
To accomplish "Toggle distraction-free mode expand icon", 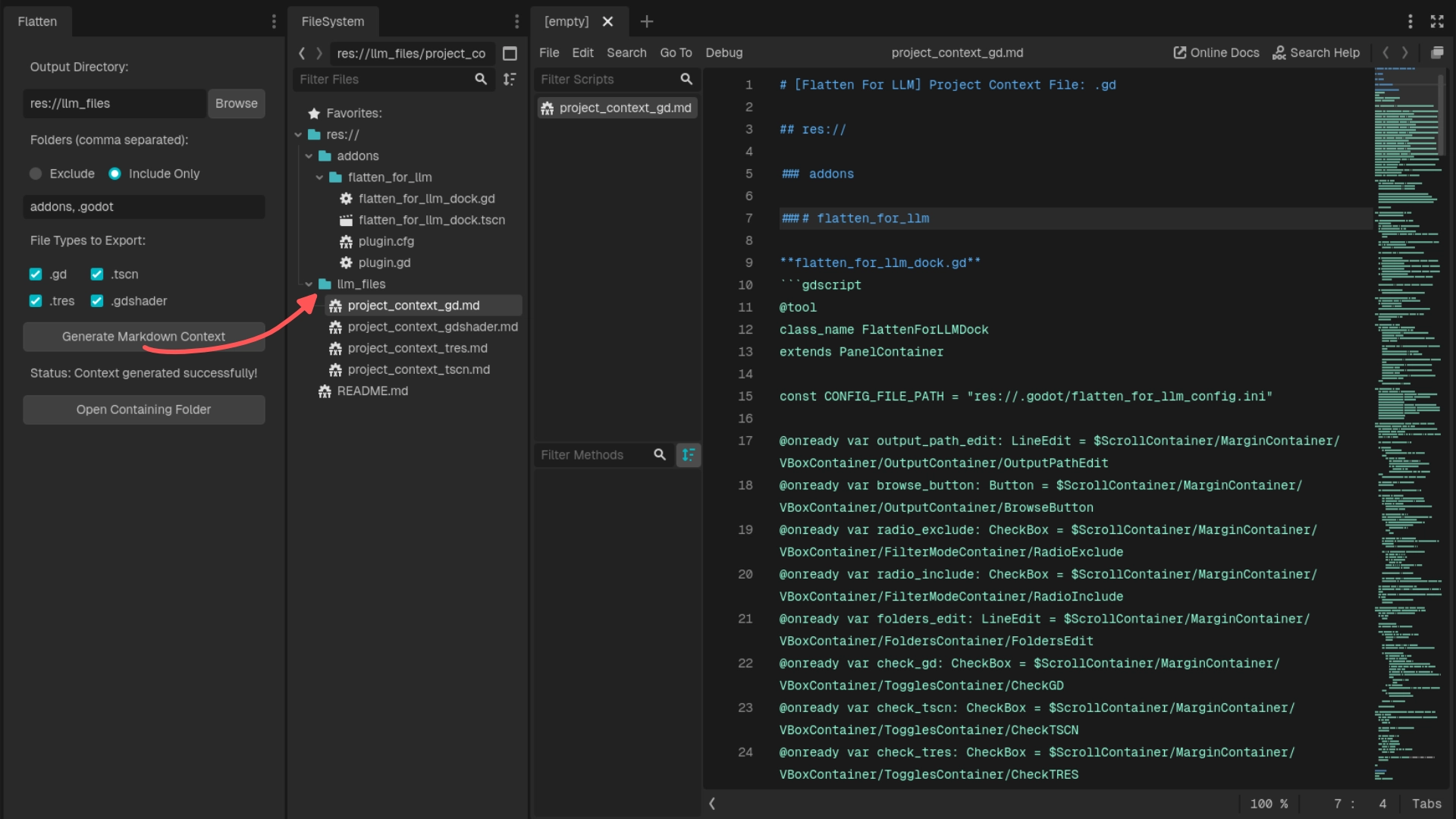I will (x=1437, y=21).
